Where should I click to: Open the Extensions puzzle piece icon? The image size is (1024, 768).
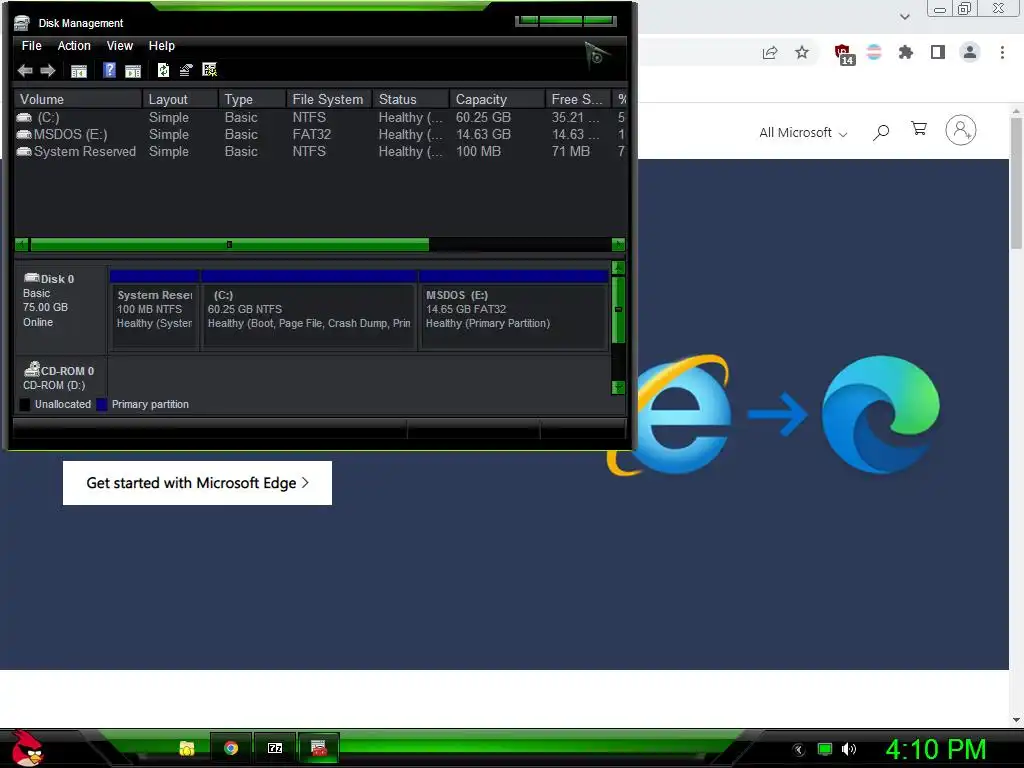tap(906, 52)
